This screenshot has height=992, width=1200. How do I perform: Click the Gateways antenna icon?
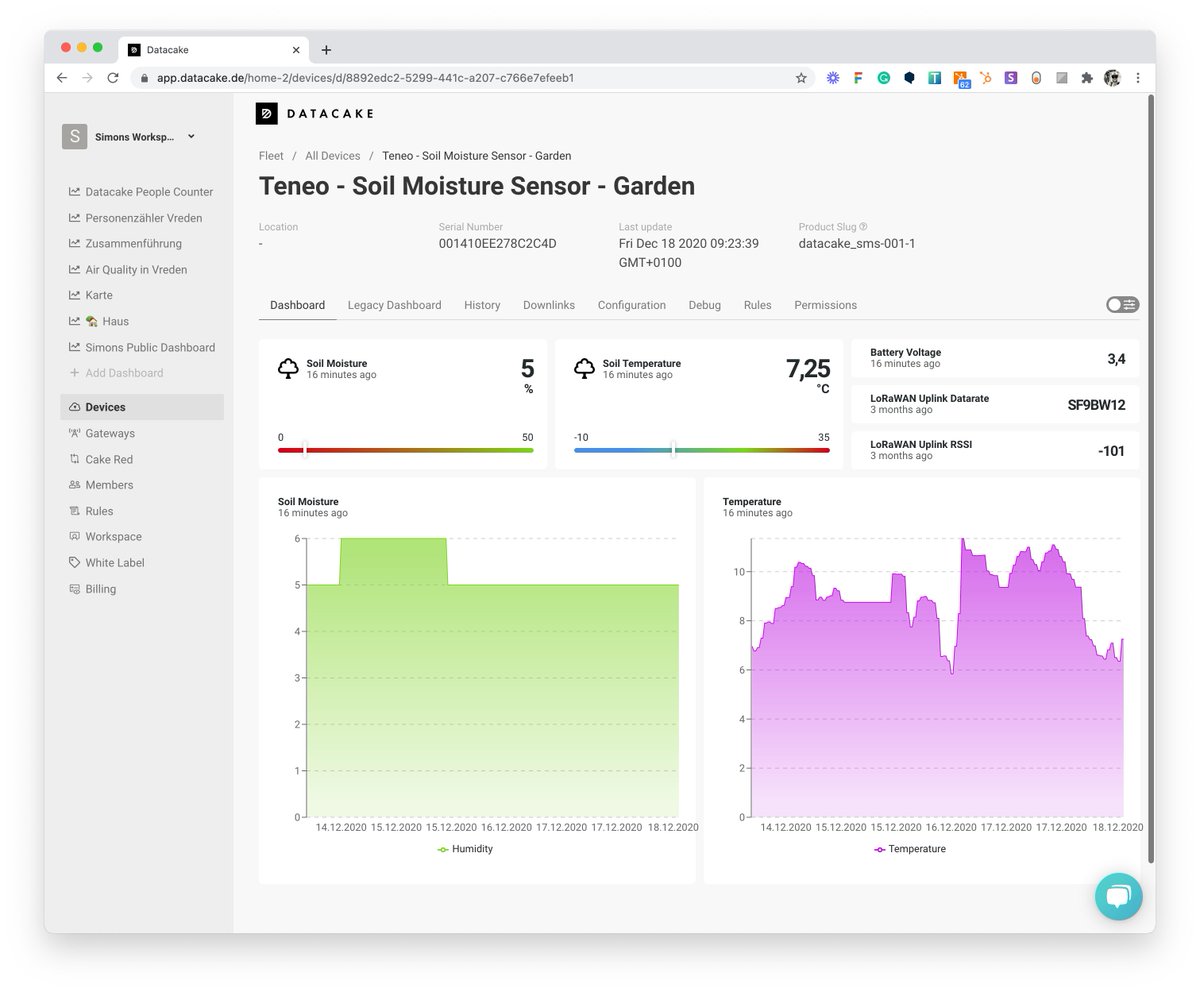(74, 433)
